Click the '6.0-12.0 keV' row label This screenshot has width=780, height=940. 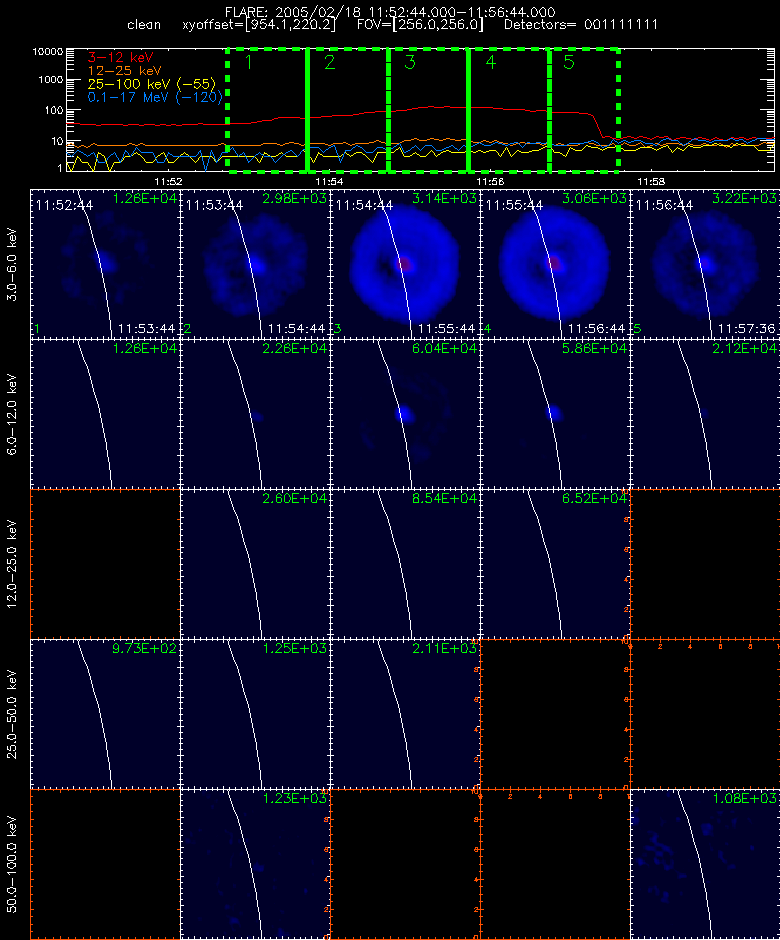[12, 414]
